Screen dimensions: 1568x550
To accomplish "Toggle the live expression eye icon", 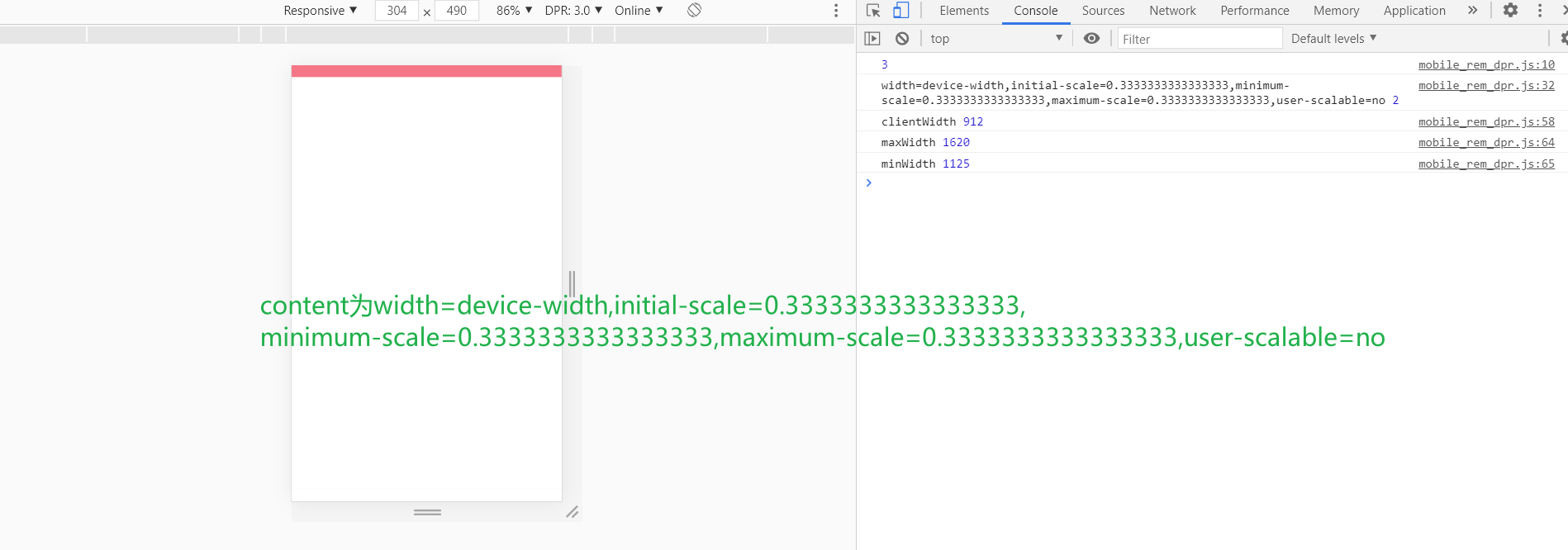I will tap(1091, 38).
